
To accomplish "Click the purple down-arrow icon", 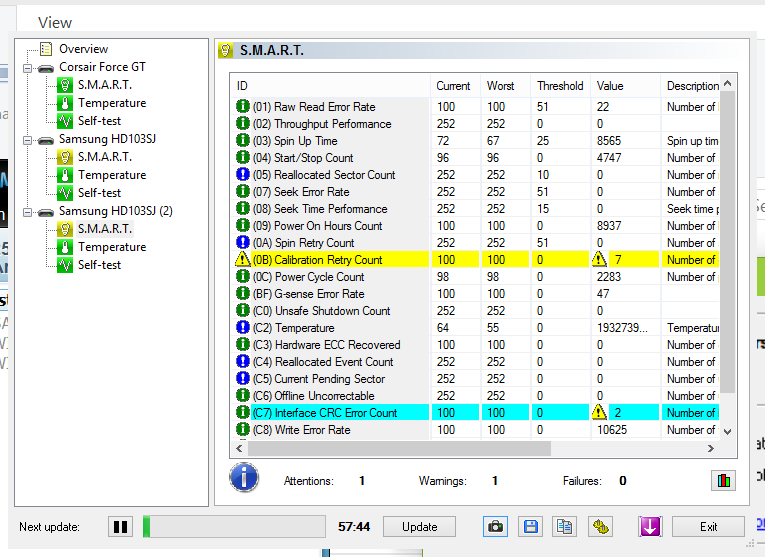I will pos(650,527).
